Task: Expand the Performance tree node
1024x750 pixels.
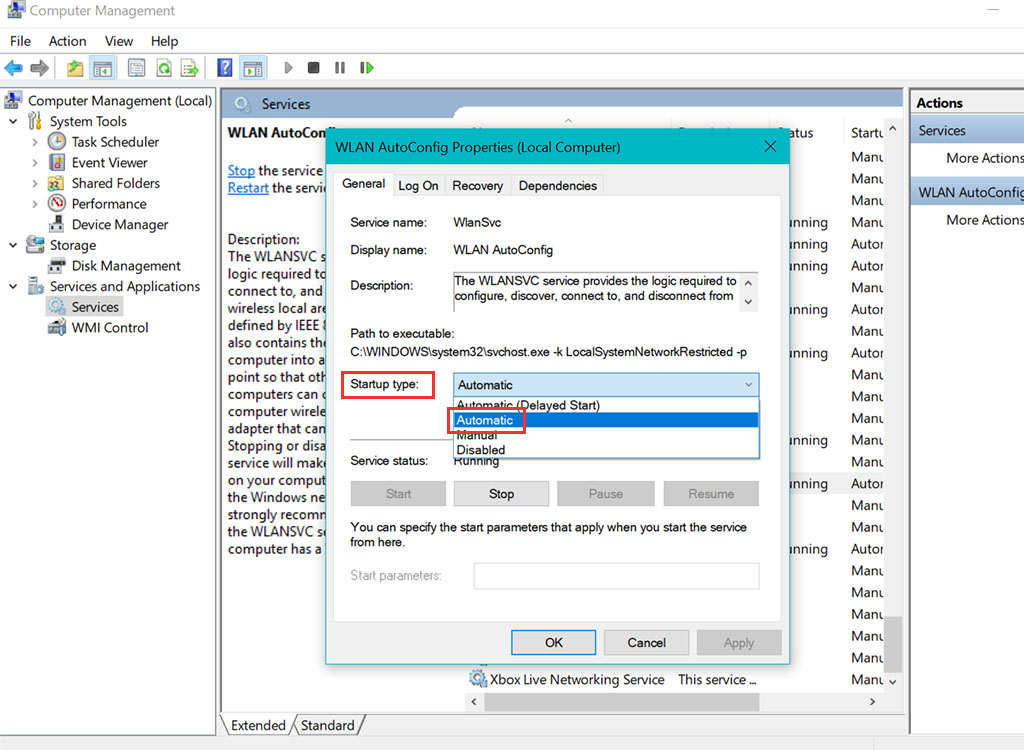Action: click(x=35, y=204)
